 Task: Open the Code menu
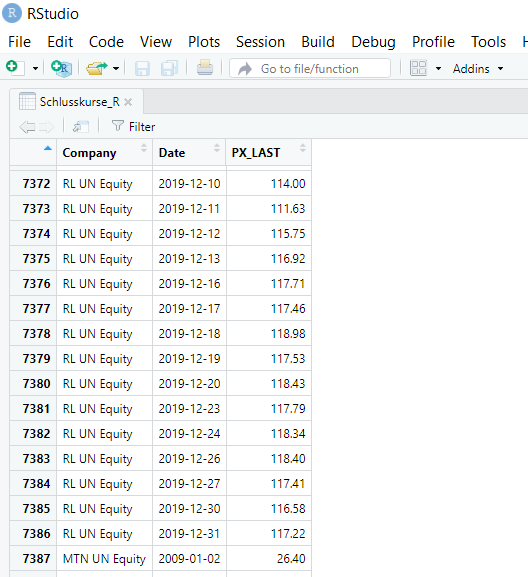(x=106, y=42)
